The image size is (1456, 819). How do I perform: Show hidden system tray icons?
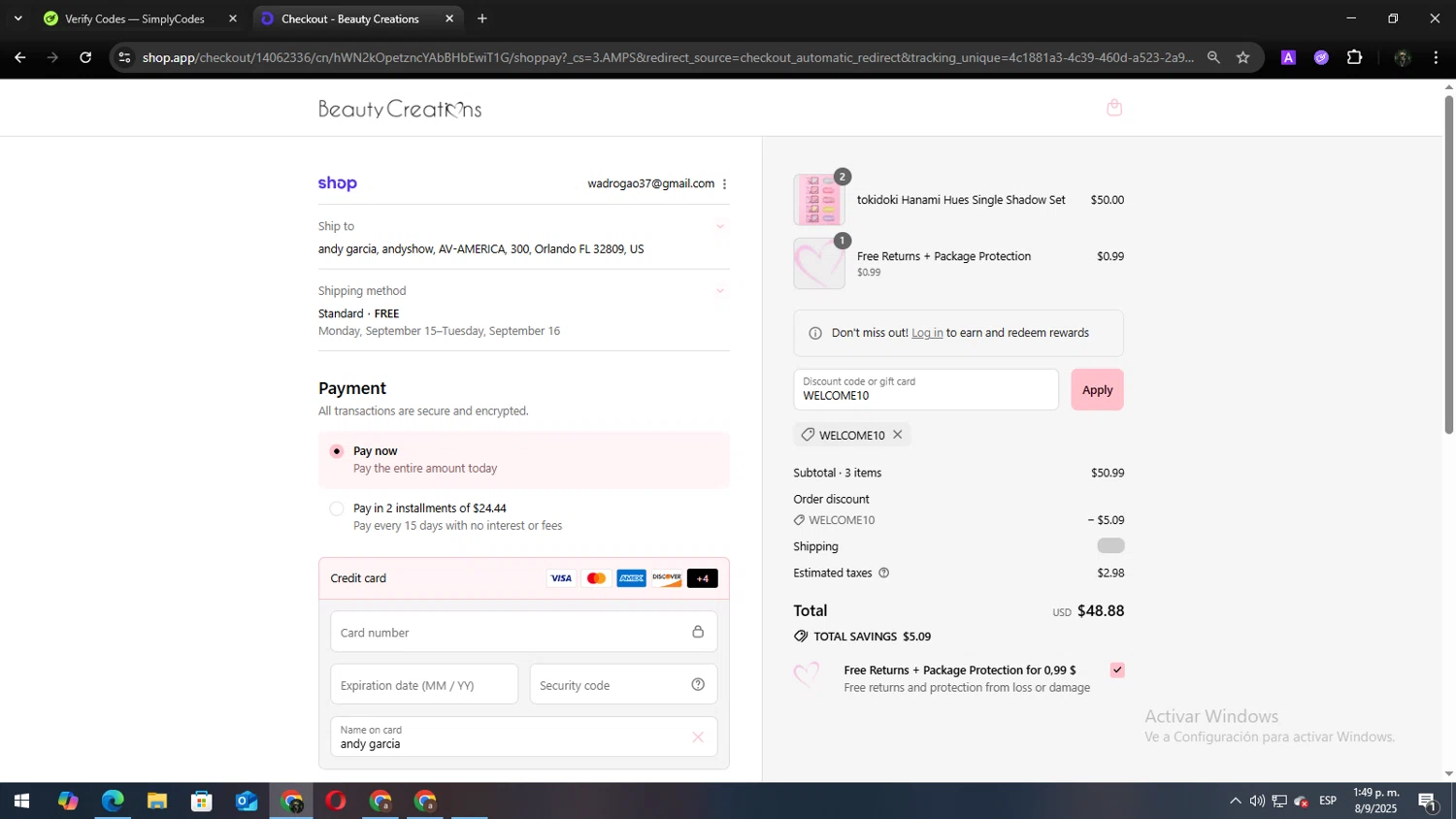click(x=1235, y=801)
